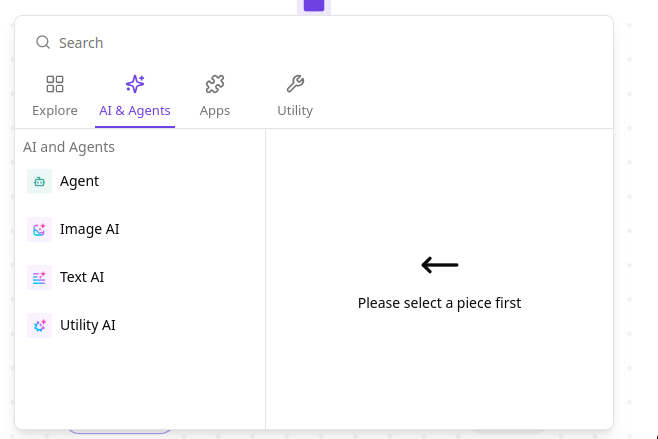Click the Explore grid icon

point(55,84)
